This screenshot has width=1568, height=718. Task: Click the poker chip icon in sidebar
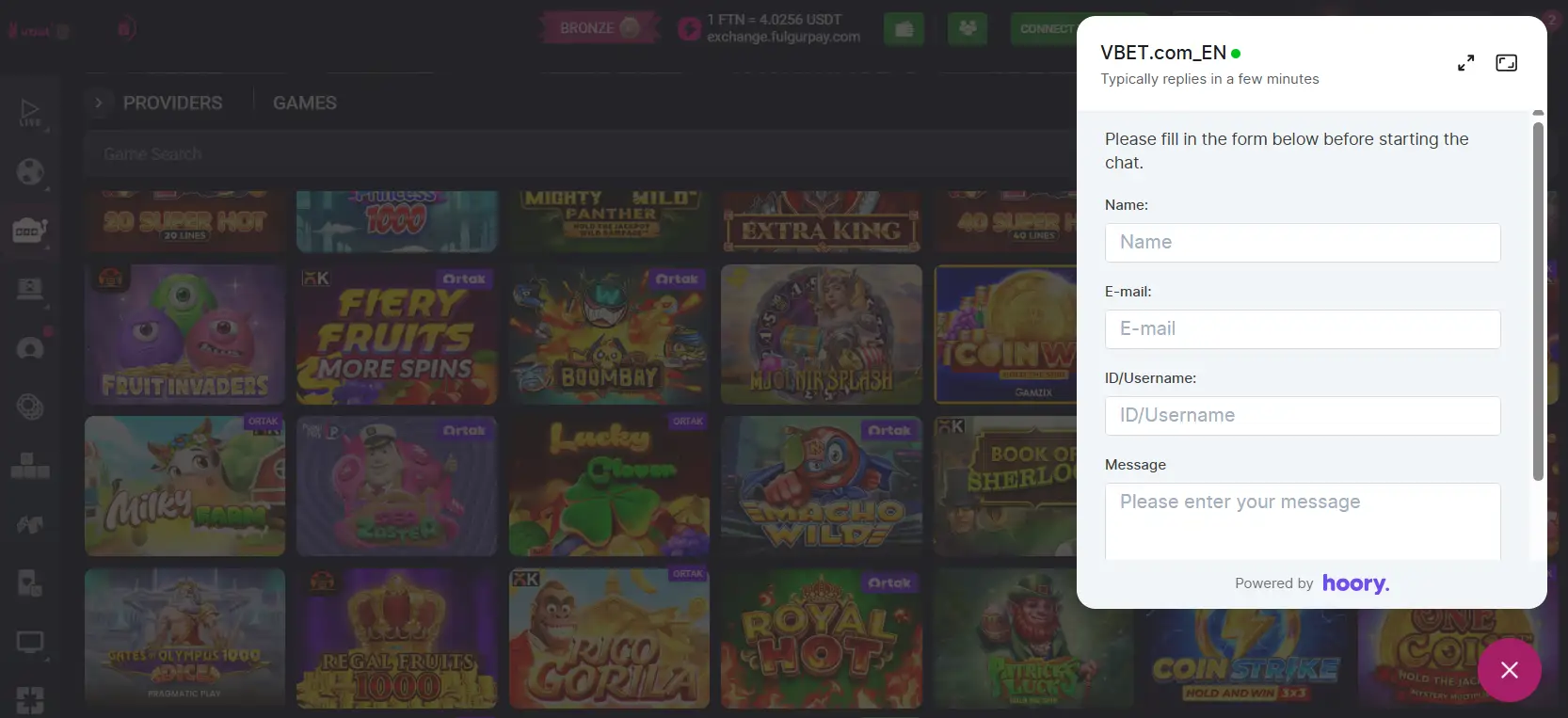[x=30, y=407]
